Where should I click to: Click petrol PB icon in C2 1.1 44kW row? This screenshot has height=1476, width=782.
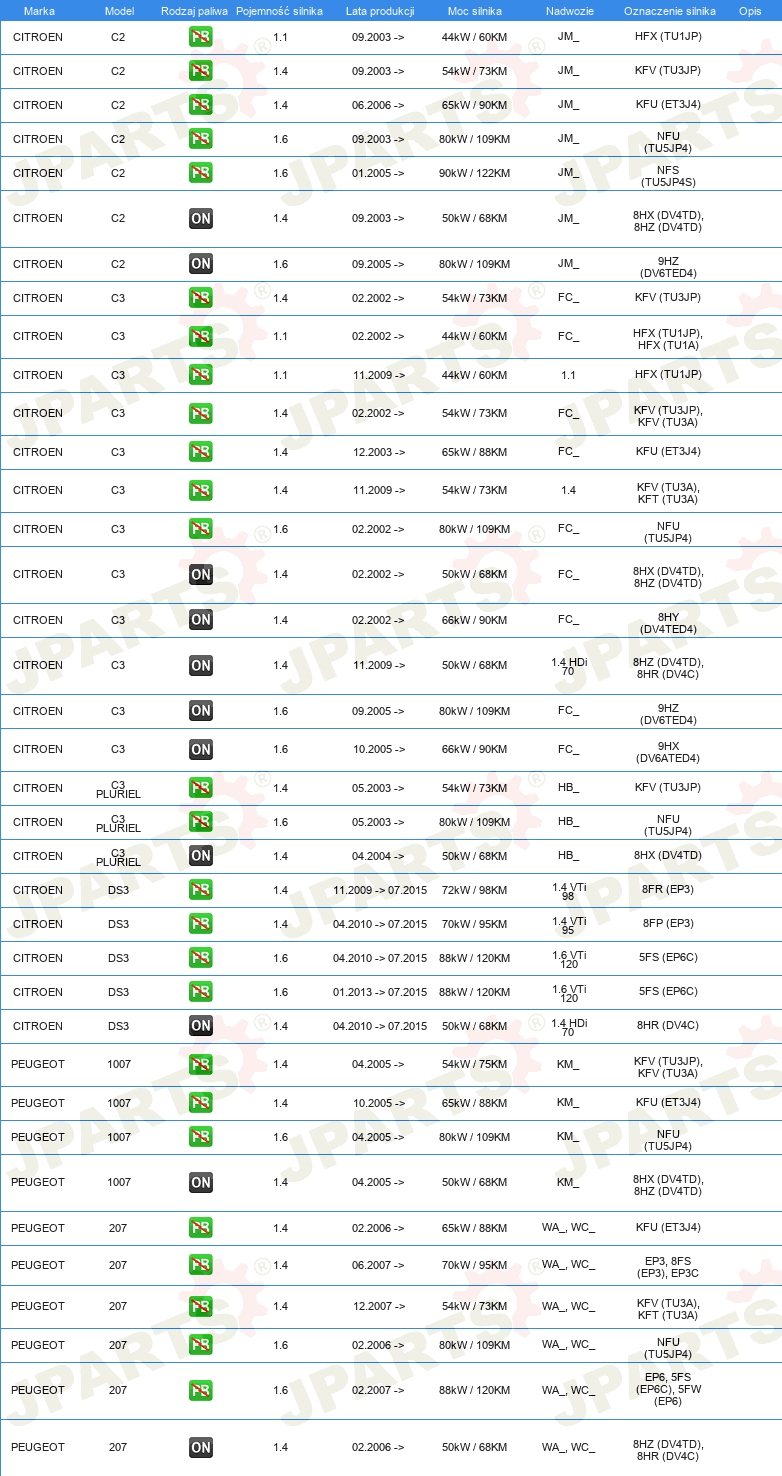201,38
